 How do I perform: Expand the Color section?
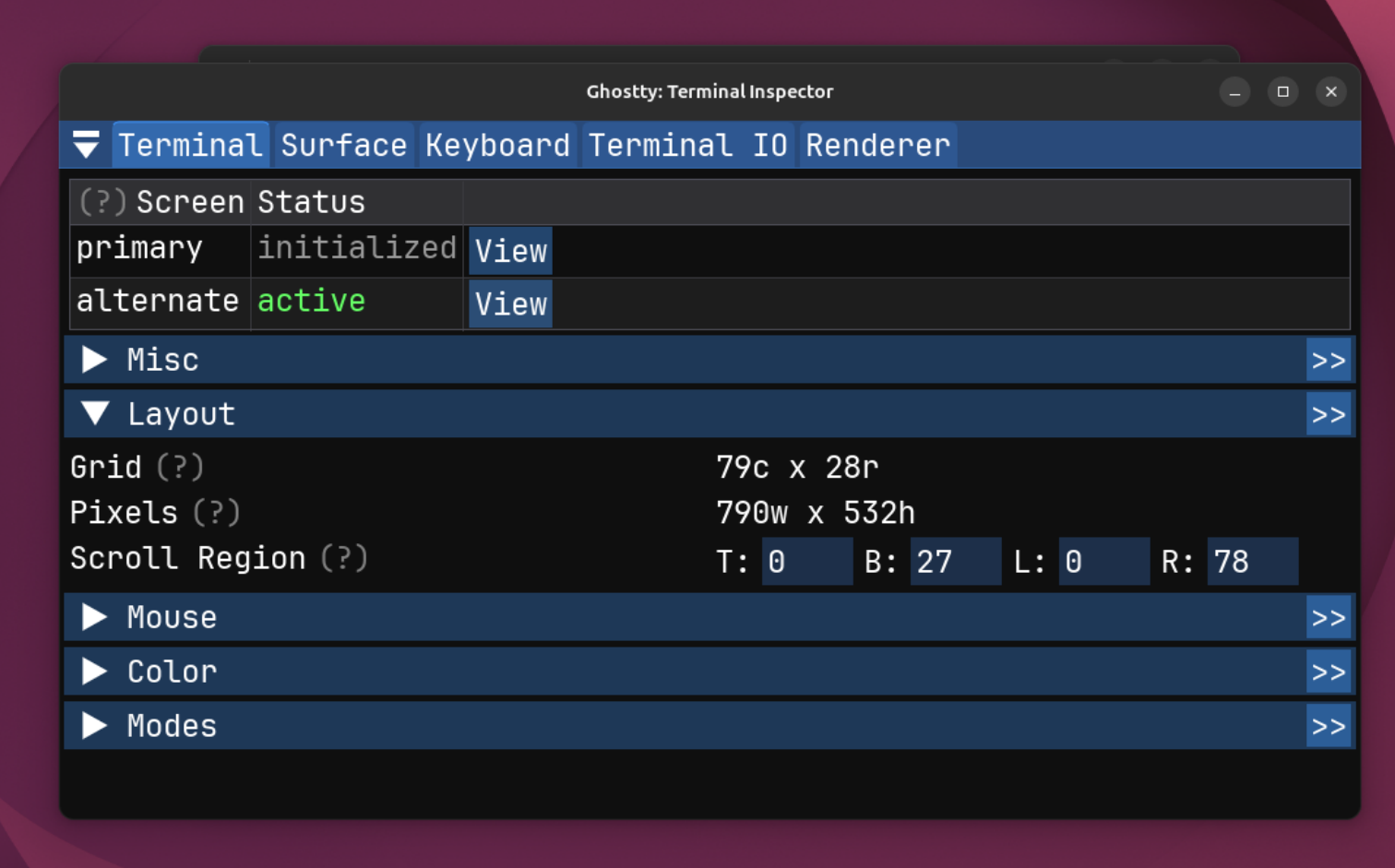point(94,672)
